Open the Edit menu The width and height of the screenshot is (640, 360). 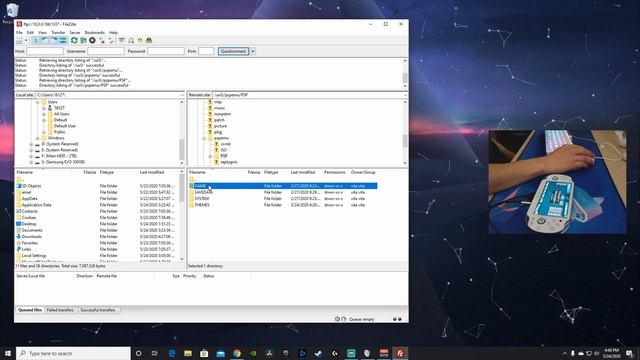pos(30,32)
